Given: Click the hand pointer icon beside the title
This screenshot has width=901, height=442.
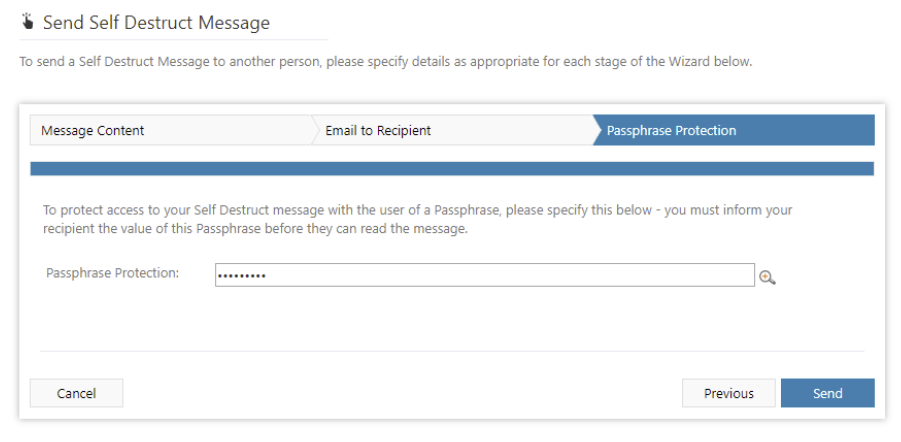Looking at the screenshot, I should click(27, 21).
